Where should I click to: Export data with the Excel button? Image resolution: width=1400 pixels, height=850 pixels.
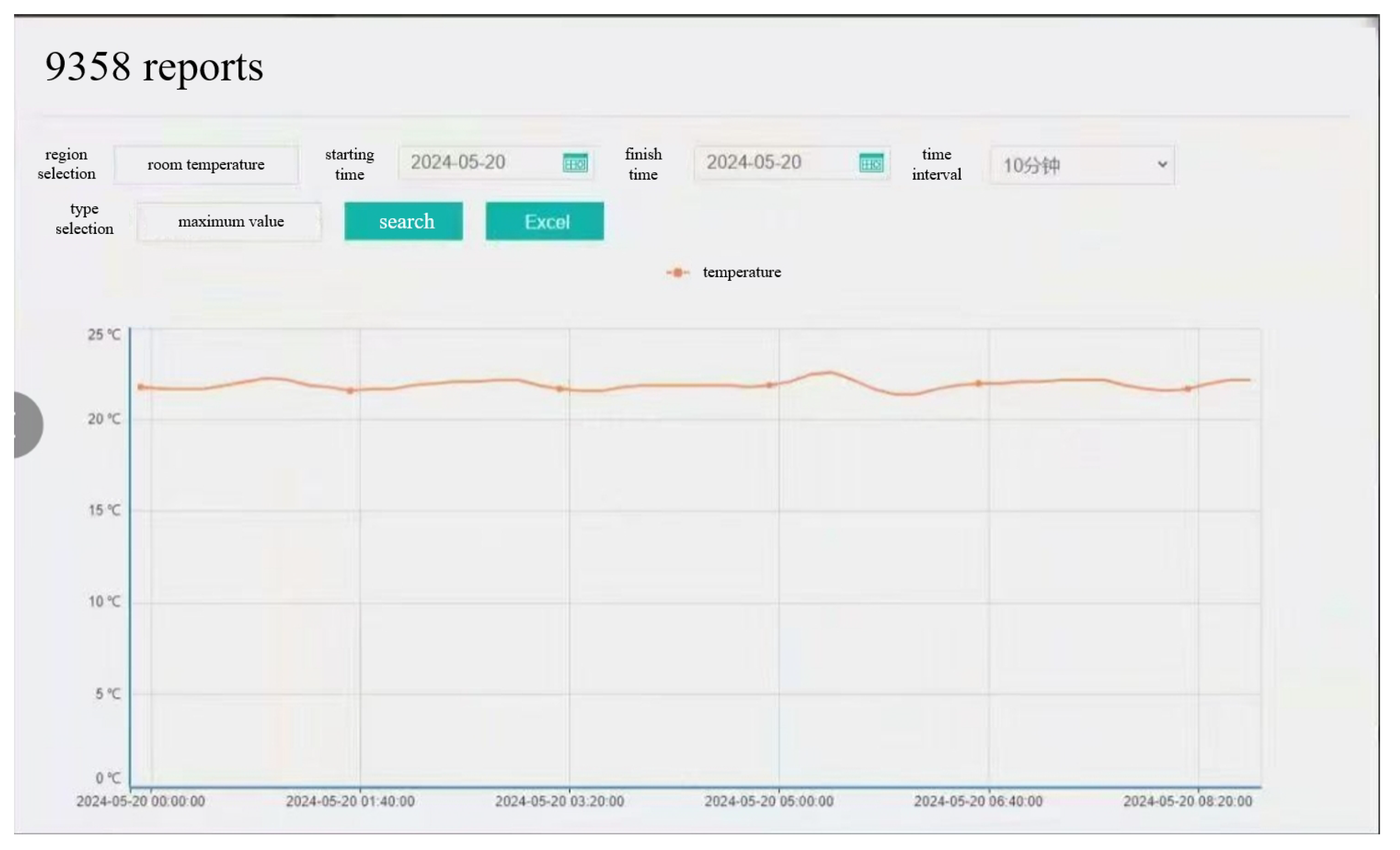(545, 221)
